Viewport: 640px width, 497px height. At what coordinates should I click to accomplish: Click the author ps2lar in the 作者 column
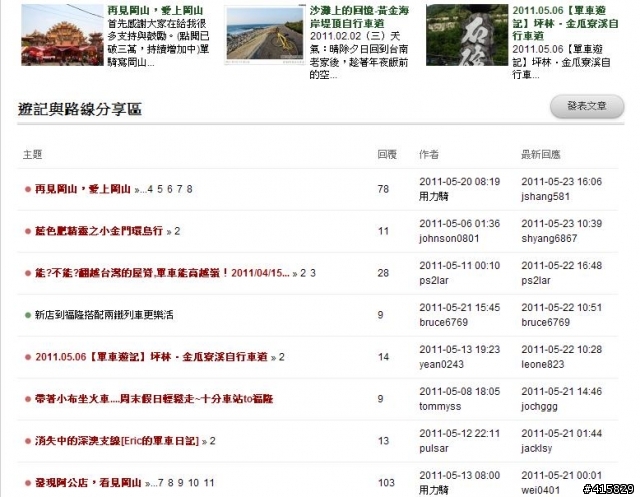click(x=433, y=281)
